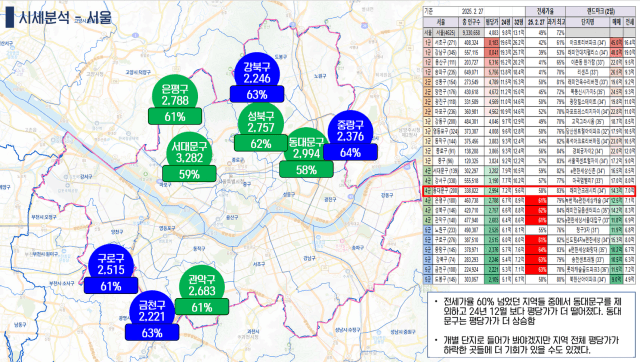Select the 서대문구 3,282 circle marker

[189, 151]
